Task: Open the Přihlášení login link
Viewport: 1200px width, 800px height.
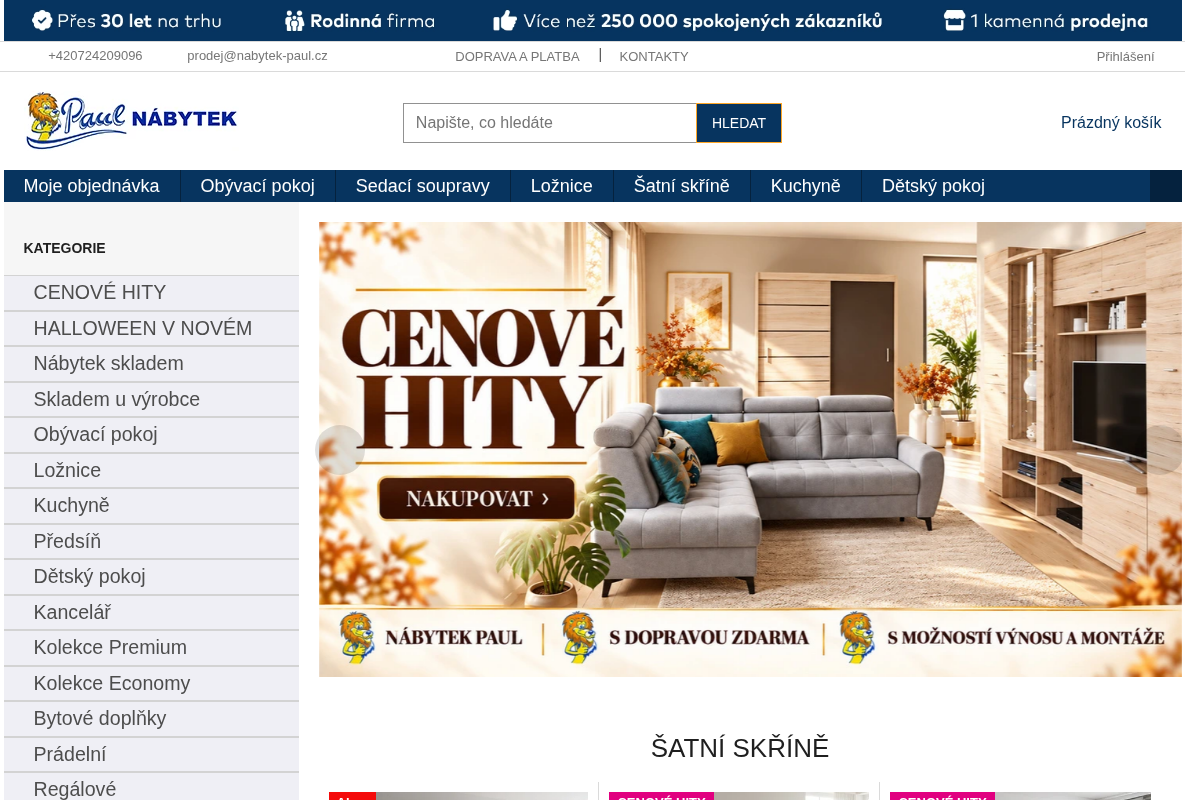Action: [1125, 56]
